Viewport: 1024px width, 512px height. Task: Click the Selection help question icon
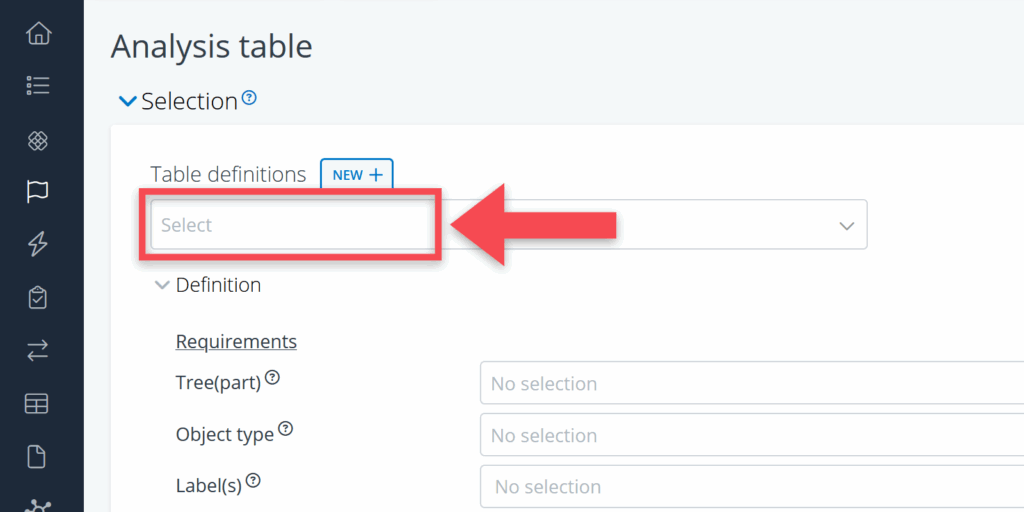coord(250,98)
